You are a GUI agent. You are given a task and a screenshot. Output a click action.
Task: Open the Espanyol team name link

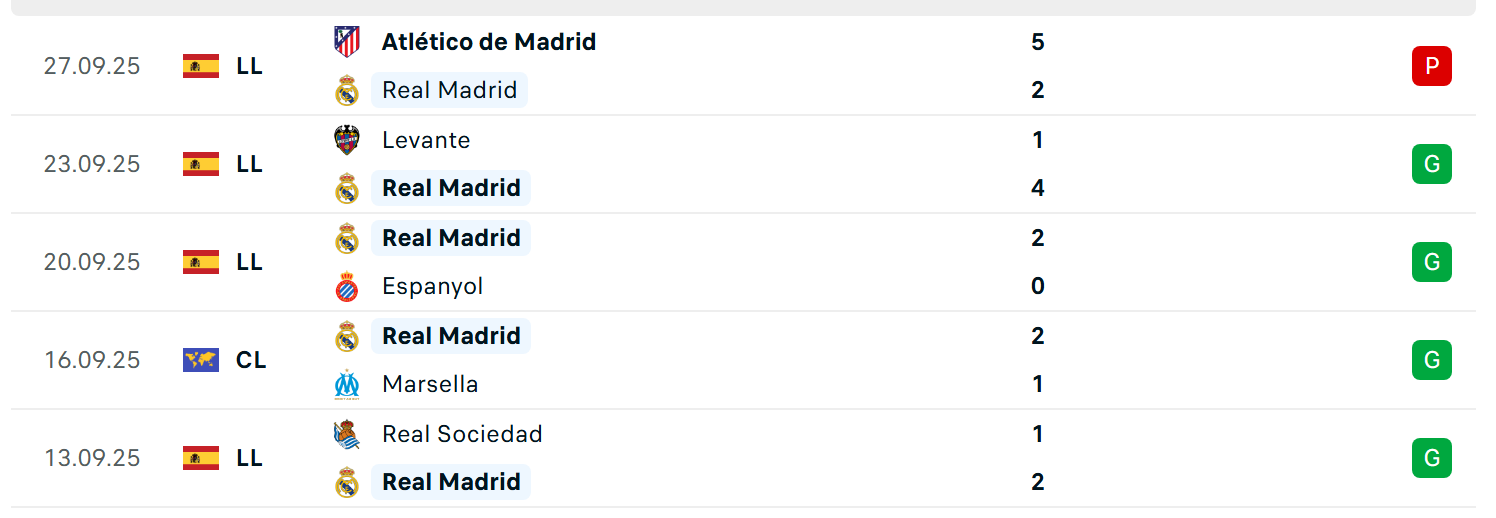[433, 287]
